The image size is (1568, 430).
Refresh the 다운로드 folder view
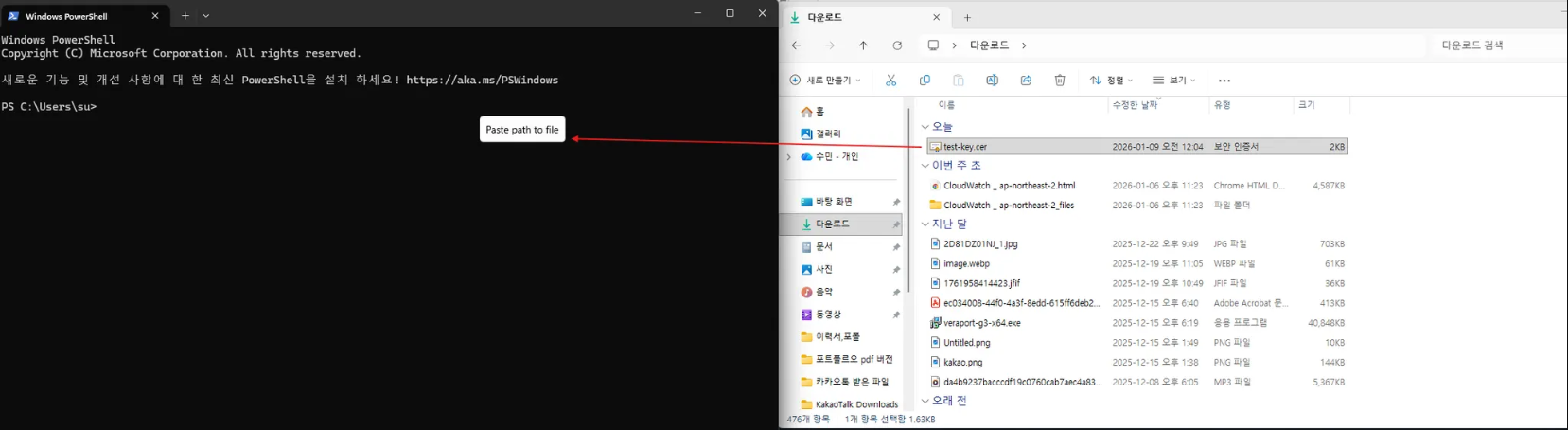click(897, 45)
